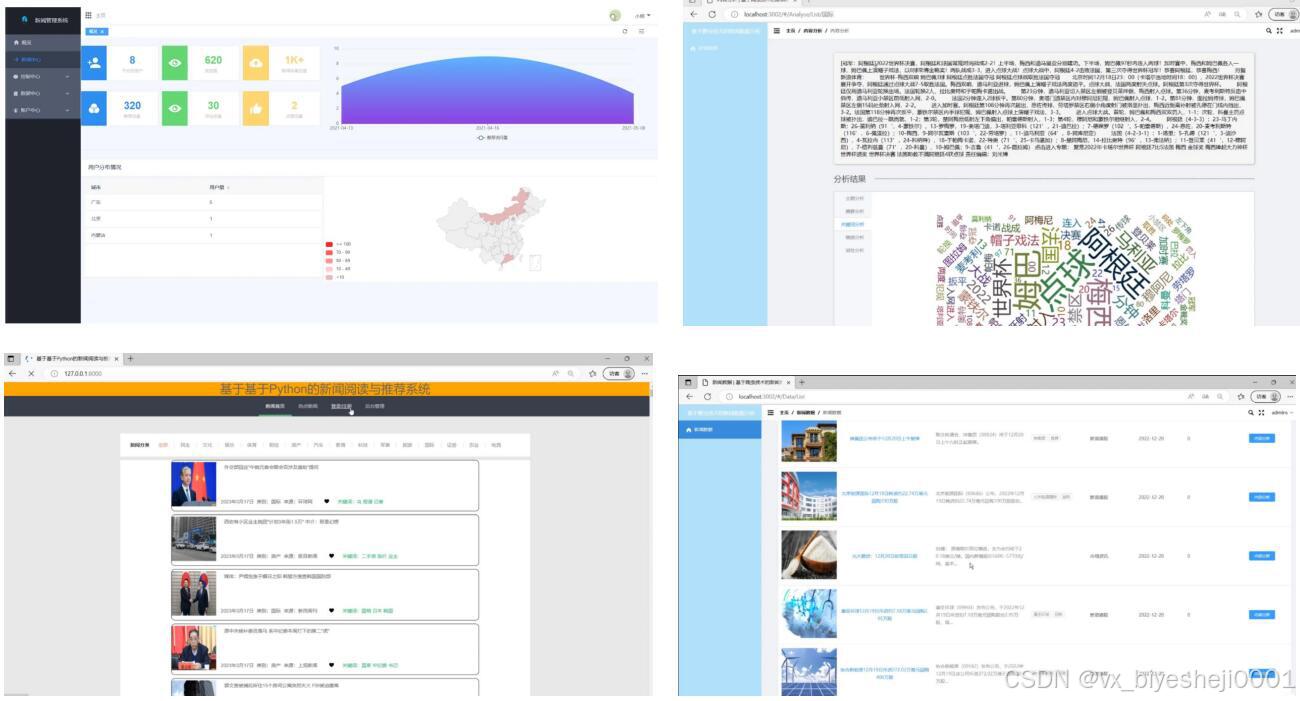This screenshot has width=1300, height=701.
Task: Click the user avatar in the dashboard top right
Action: click(614, 16)
